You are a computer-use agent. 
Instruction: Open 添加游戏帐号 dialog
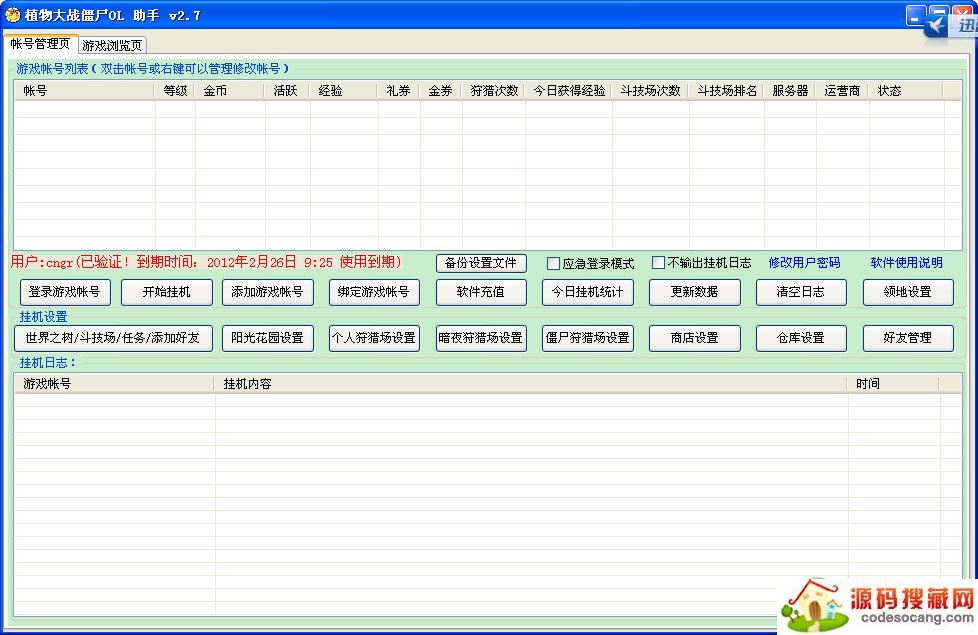(x=266, y=292)
